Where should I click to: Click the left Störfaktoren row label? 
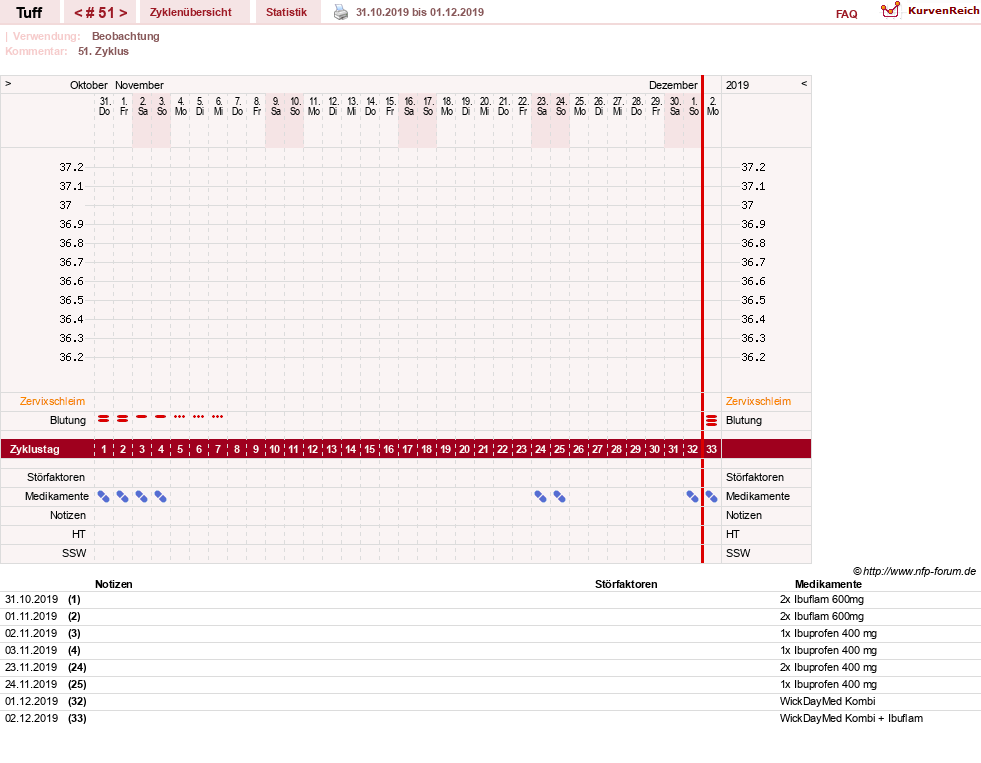click(x=56, y=477)
